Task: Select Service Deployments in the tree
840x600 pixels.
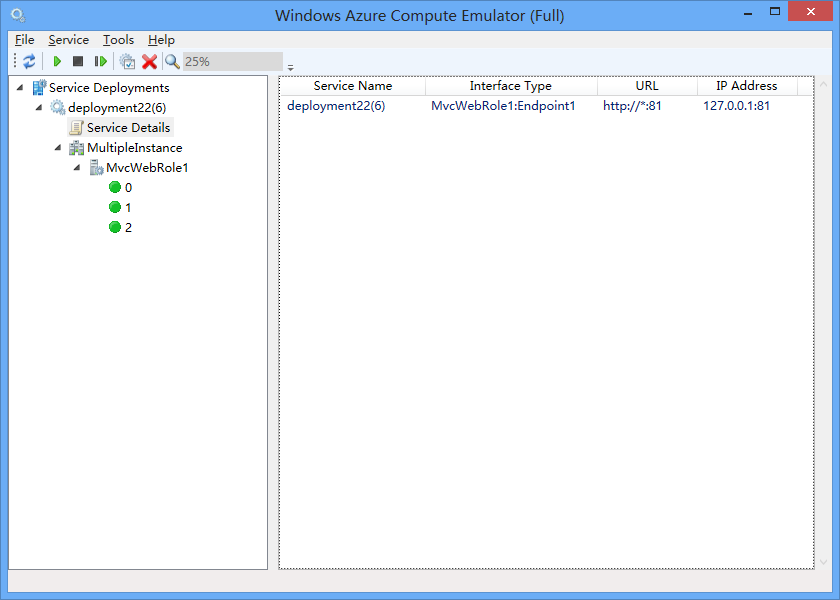Action: [109, 87]
